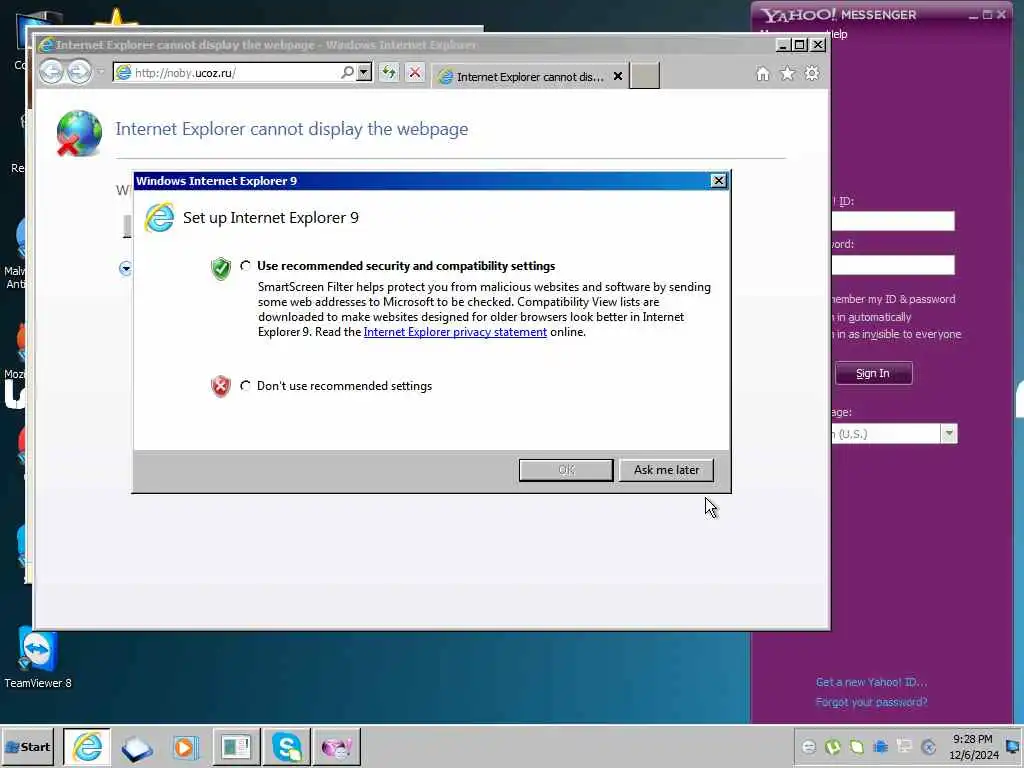Click the Refresh button in IE toolbar
The width and height of the screenshot is (1024, 768).
pyautogui.click(x=389, y=72)
